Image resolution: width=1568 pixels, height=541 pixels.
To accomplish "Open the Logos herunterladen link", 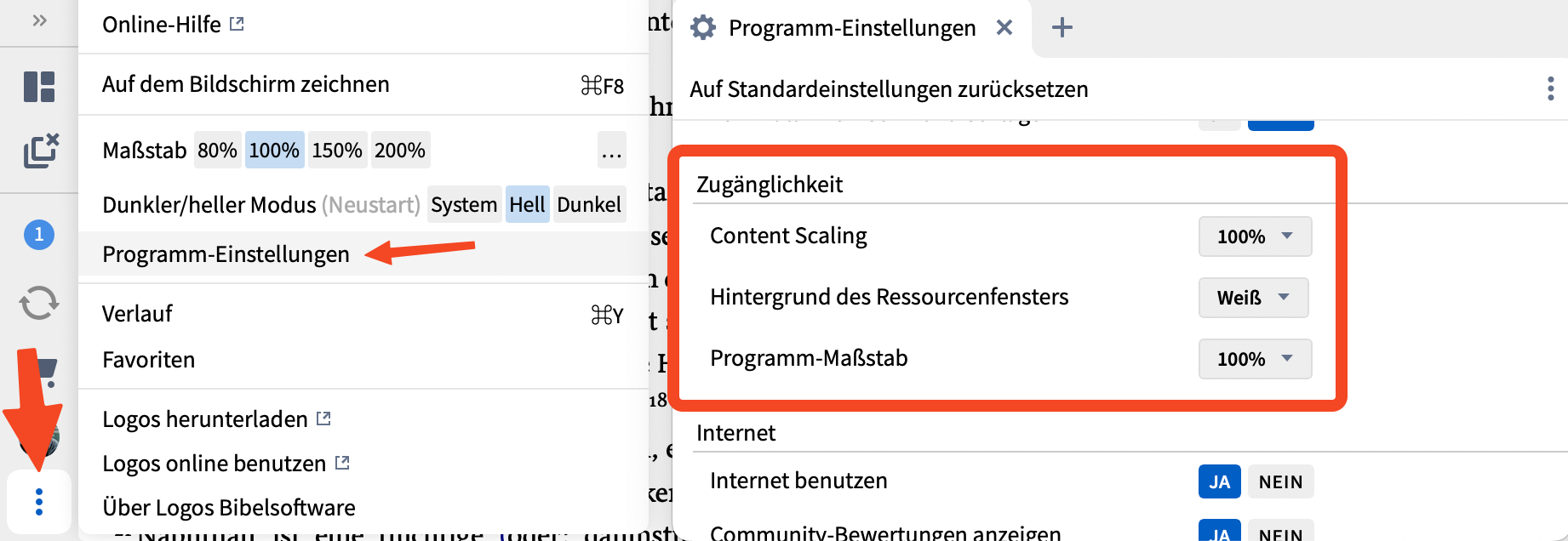I will [205, 419].
